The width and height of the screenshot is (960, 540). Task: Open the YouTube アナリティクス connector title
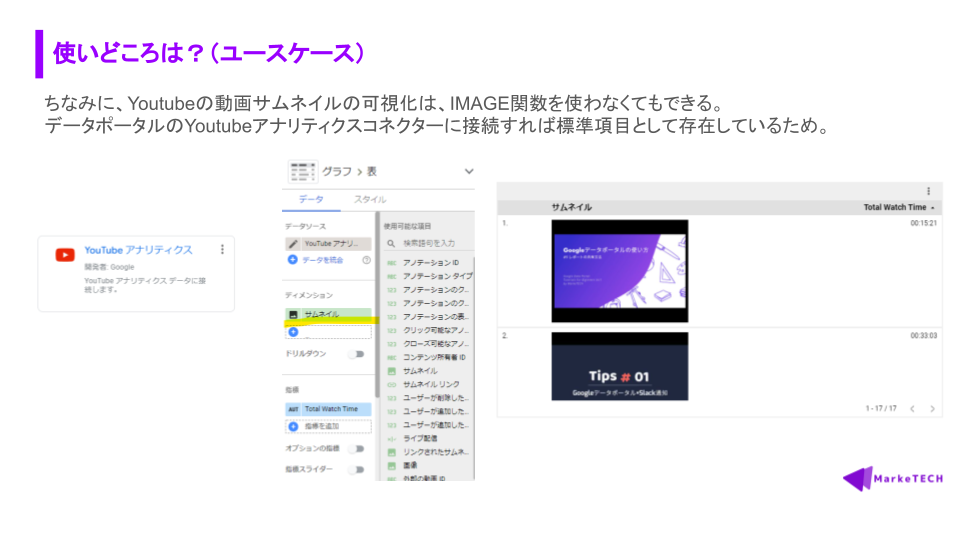[138, 250]
